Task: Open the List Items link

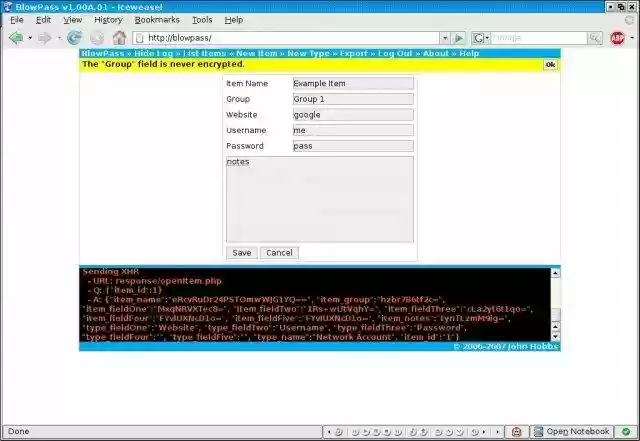Action: [204, 53]
